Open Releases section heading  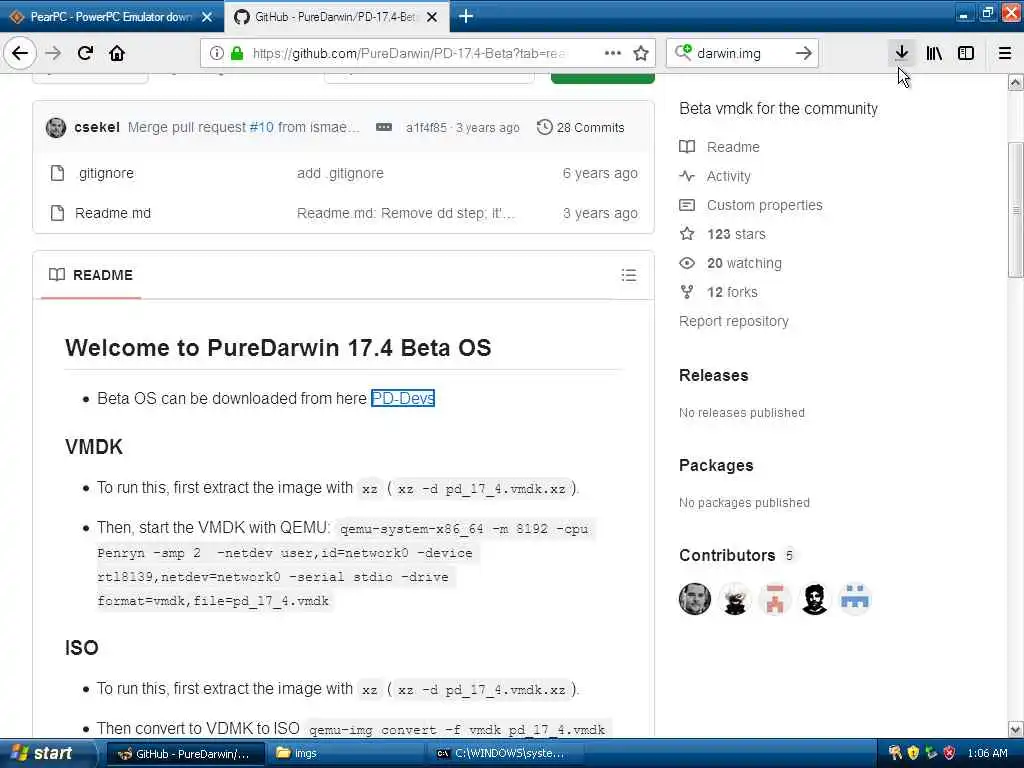point(713,376)
